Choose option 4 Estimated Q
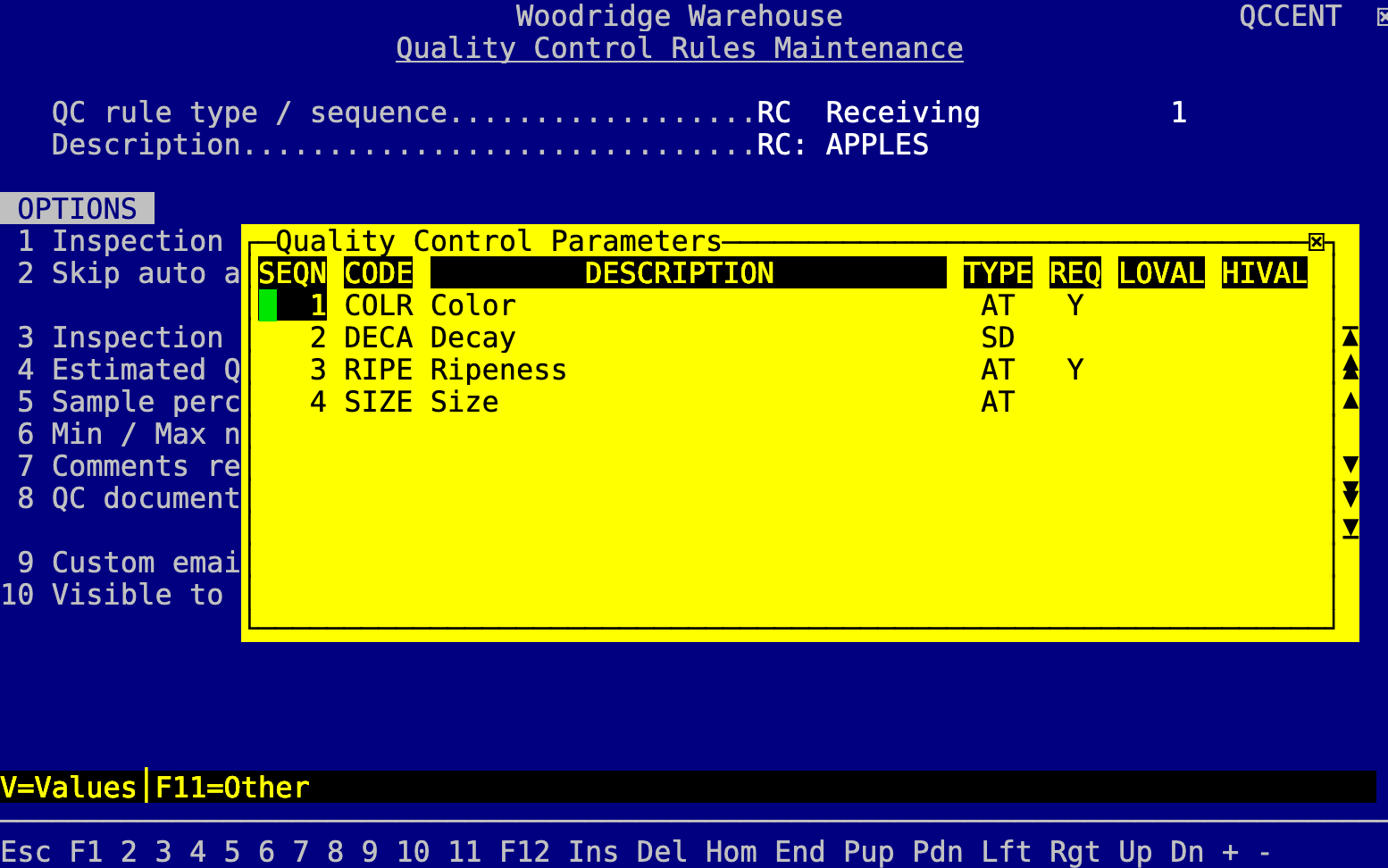Viewport: 1388px width, 868px height. coord(129,370)
